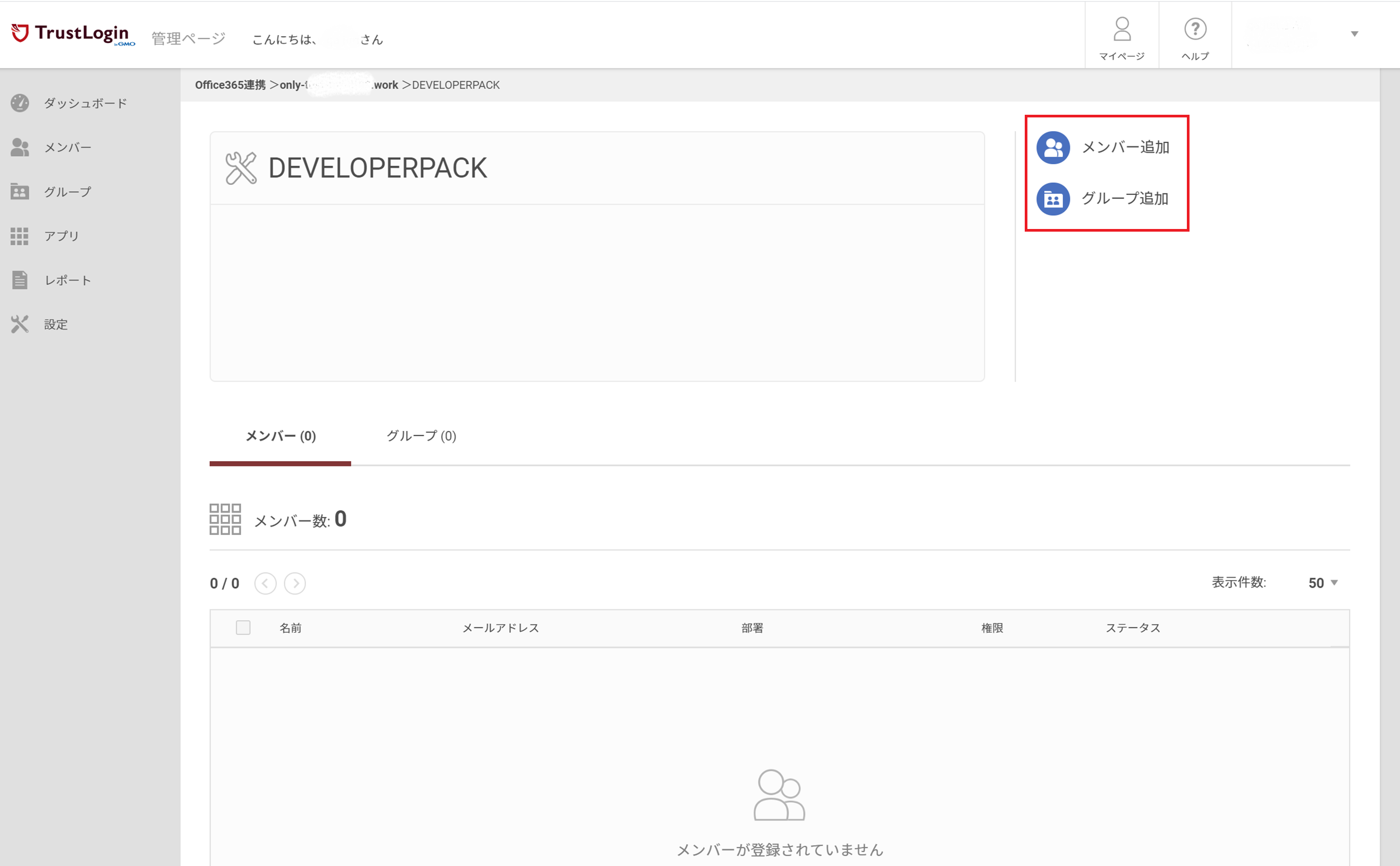The height and width of the screenshot is (866, 1400).
Task: Open the グループ sidebar icon
Action: (x=20, y=191)
